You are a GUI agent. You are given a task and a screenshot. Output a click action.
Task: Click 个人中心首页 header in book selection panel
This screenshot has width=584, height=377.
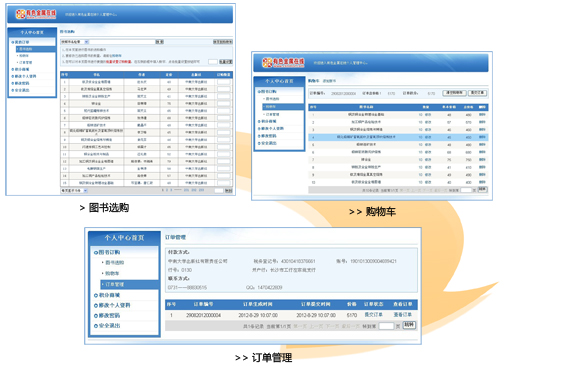tap(32, 32)
